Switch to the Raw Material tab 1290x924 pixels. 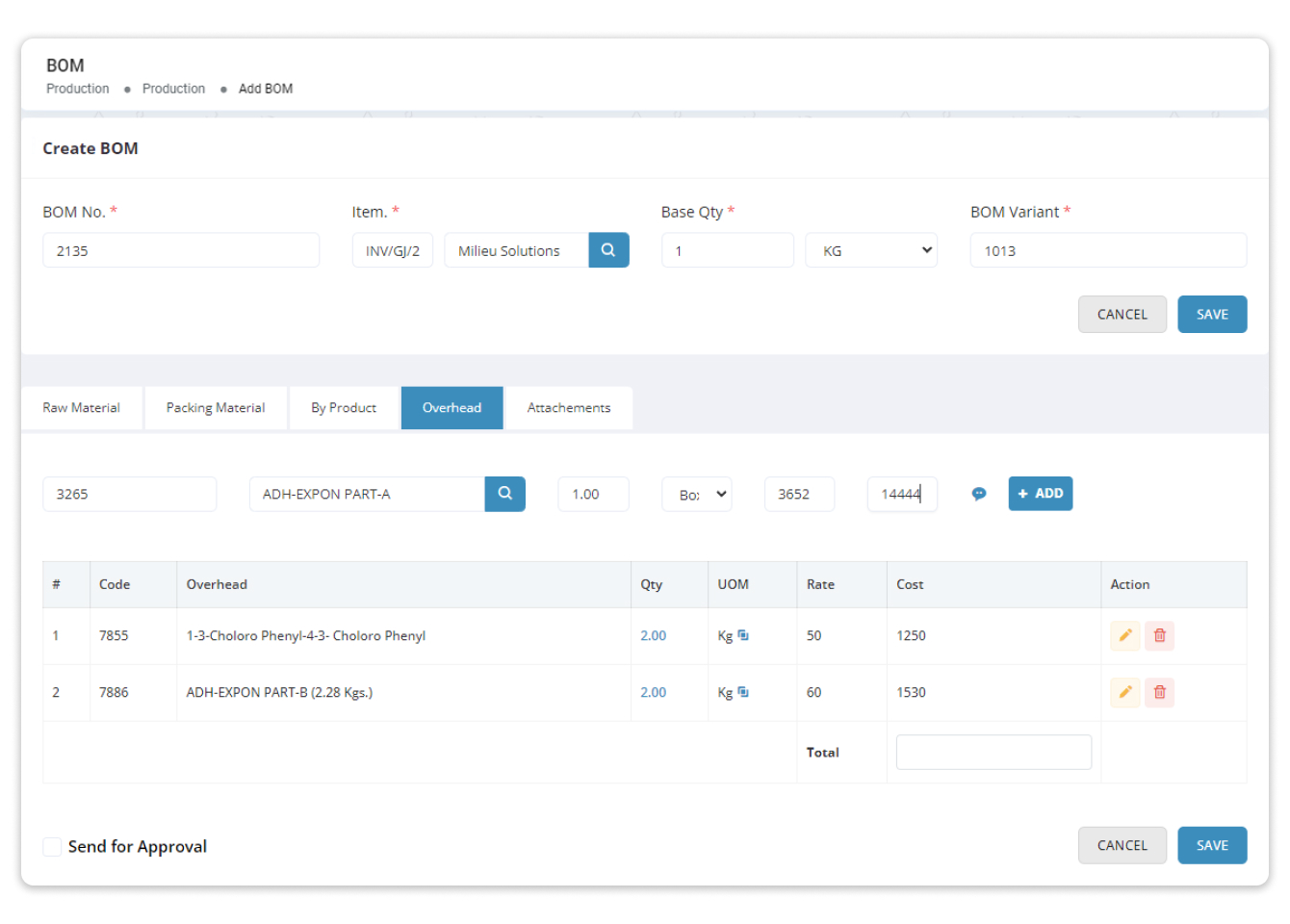(x=82, y=408)
